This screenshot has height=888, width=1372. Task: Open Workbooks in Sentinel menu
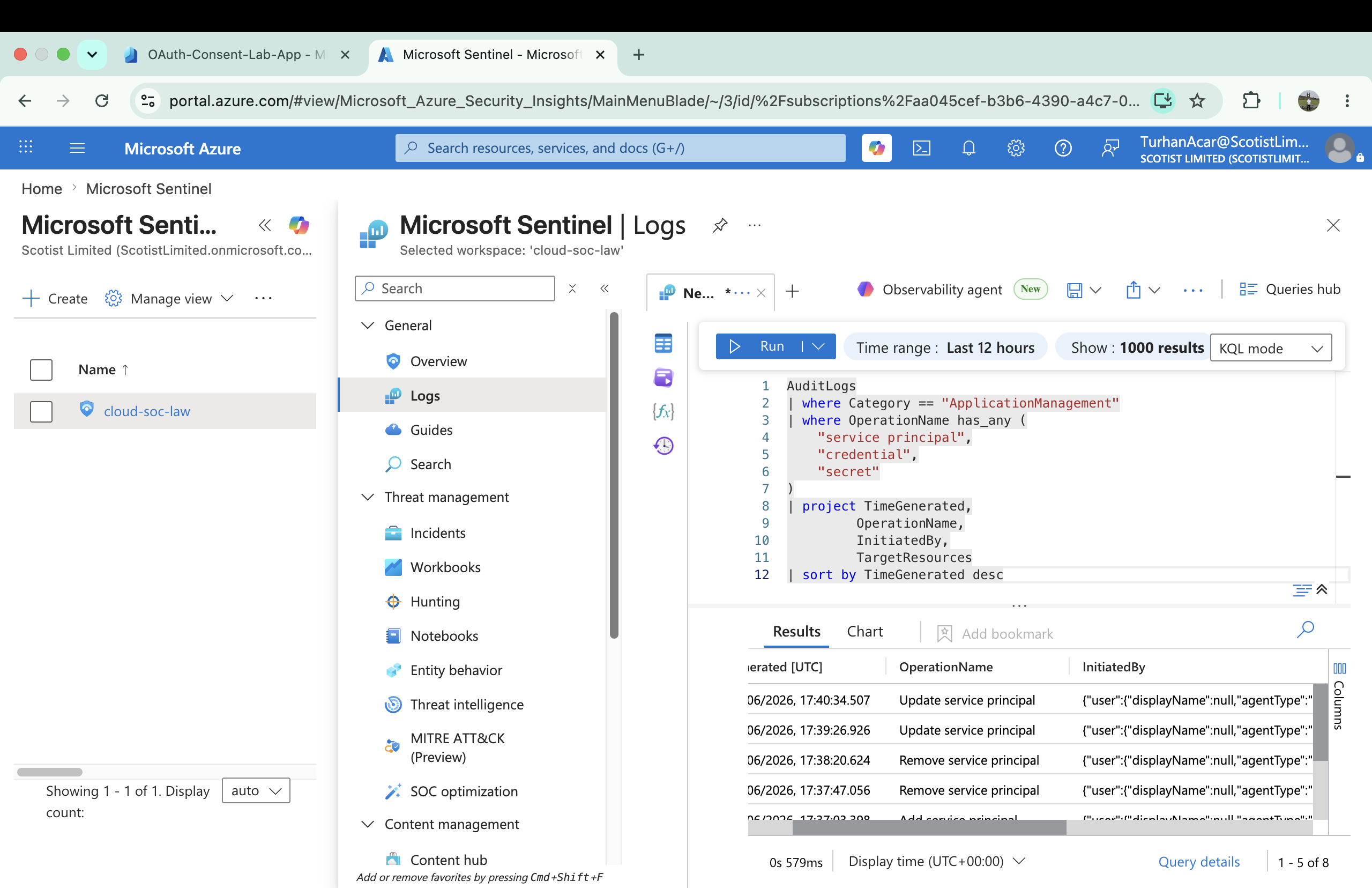(445, 567)
